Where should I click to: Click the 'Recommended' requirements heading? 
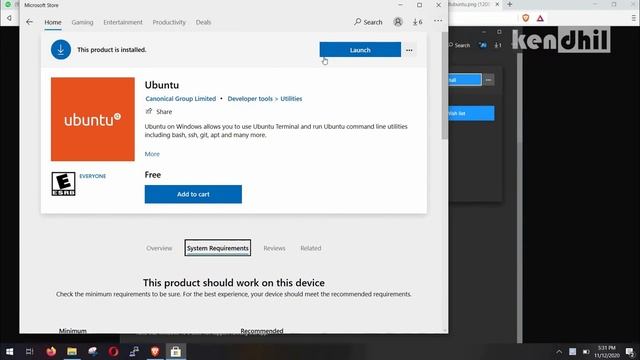pos(262,331)
